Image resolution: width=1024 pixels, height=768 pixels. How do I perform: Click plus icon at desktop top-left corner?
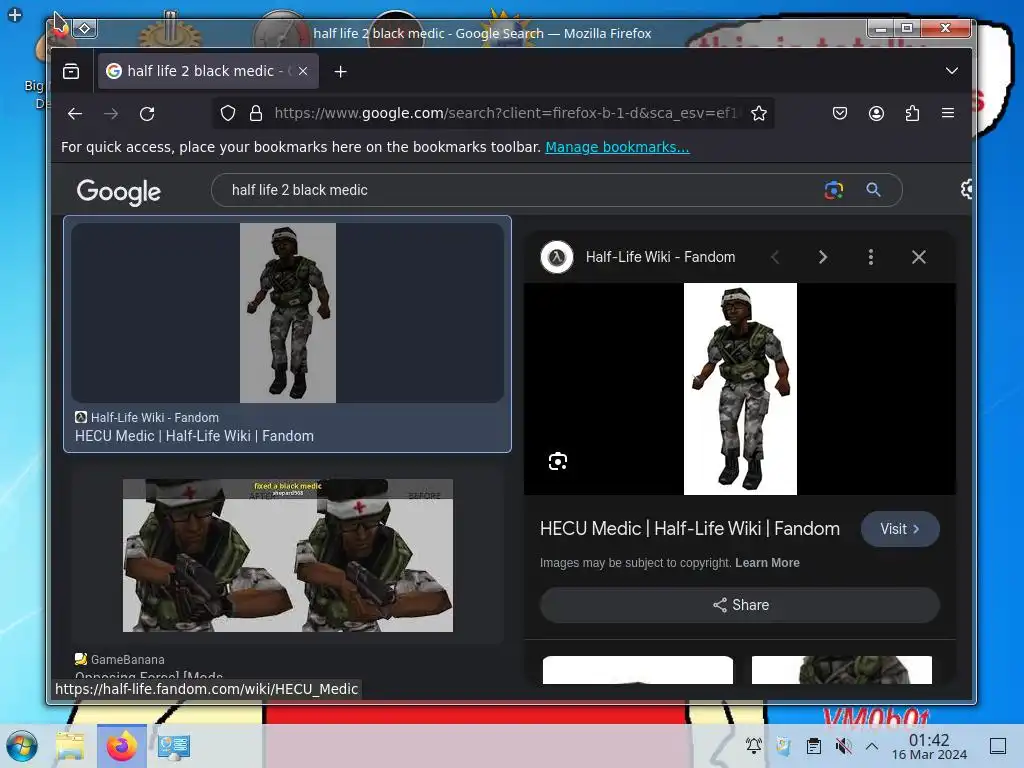[x=14, y=14]
